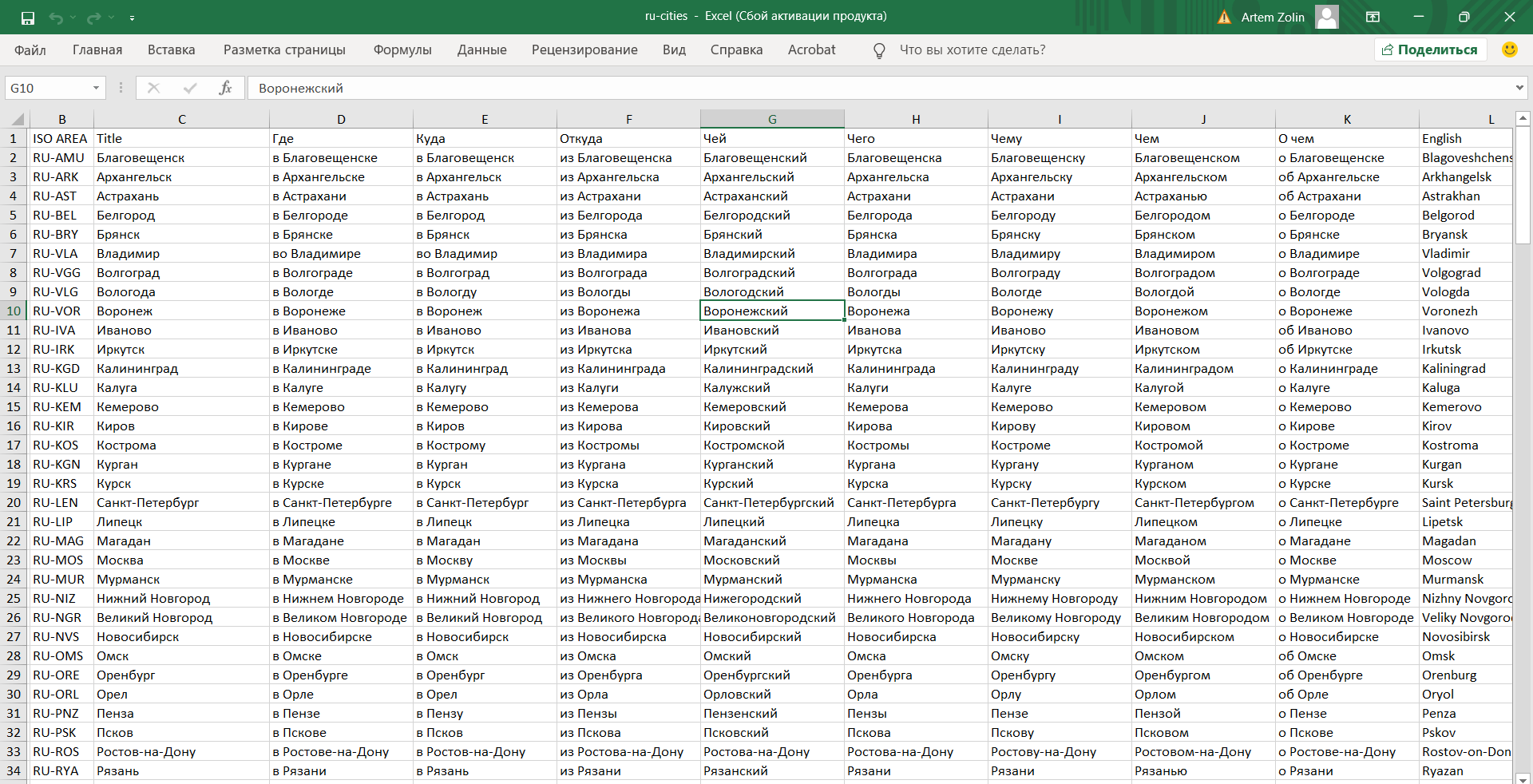Click the Artem Zolin account name
Viewport: 1533px width, 784px height.
pyautogui.click(x=1273, y=17)
